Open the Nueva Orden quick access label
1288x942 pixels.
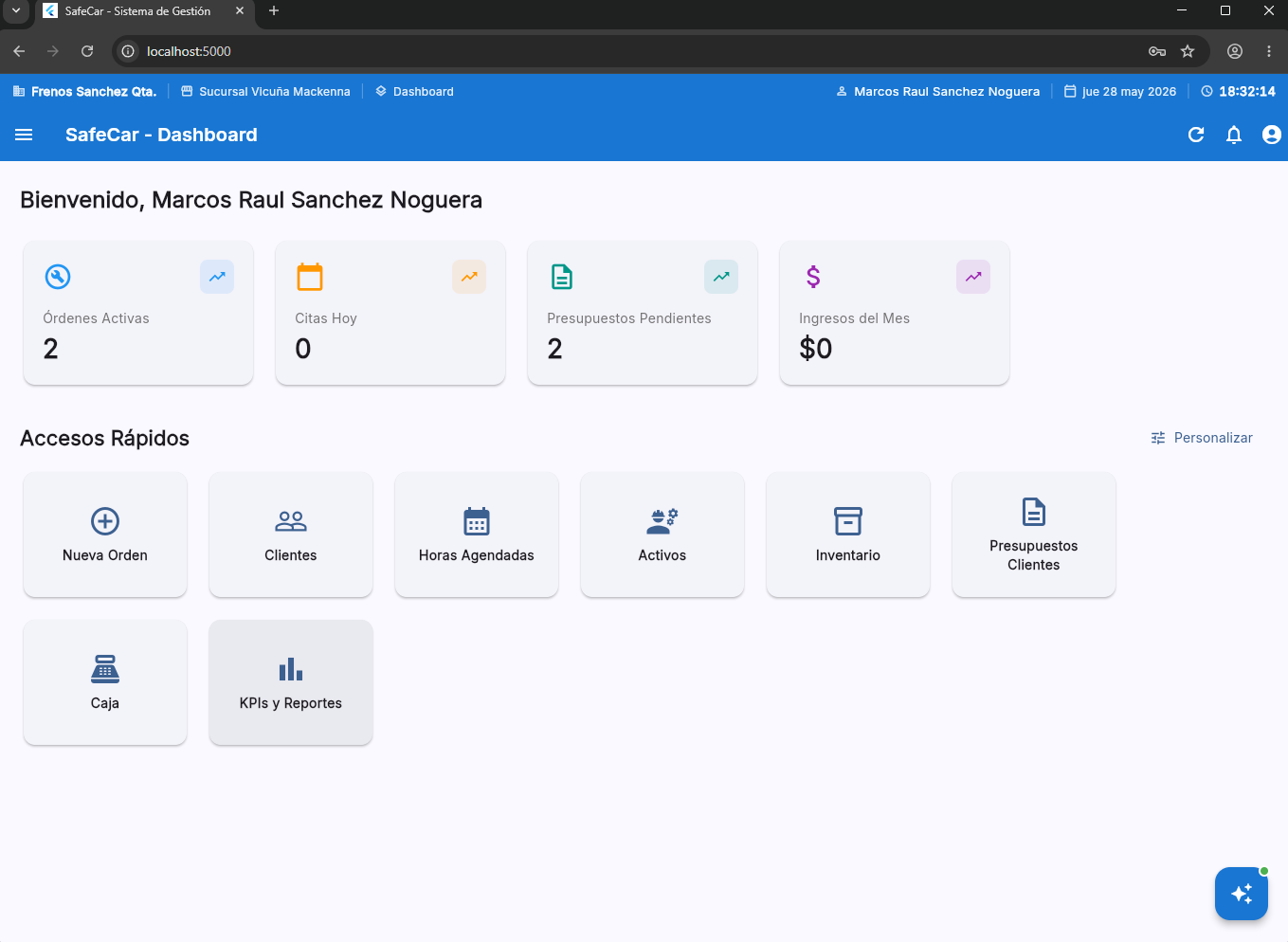[x=105, y=555]
